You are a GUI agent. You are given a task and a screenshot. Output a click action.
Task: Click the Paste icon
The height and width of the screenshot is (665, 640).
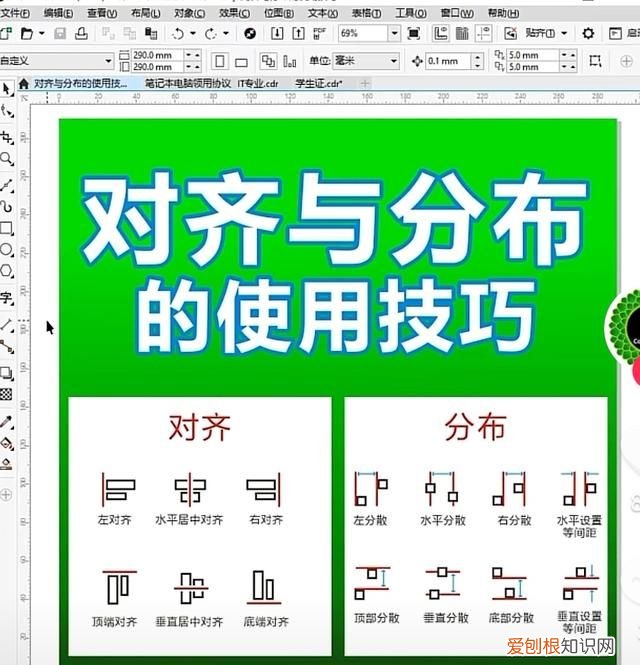pyautogui.click(x=151, y=33)
